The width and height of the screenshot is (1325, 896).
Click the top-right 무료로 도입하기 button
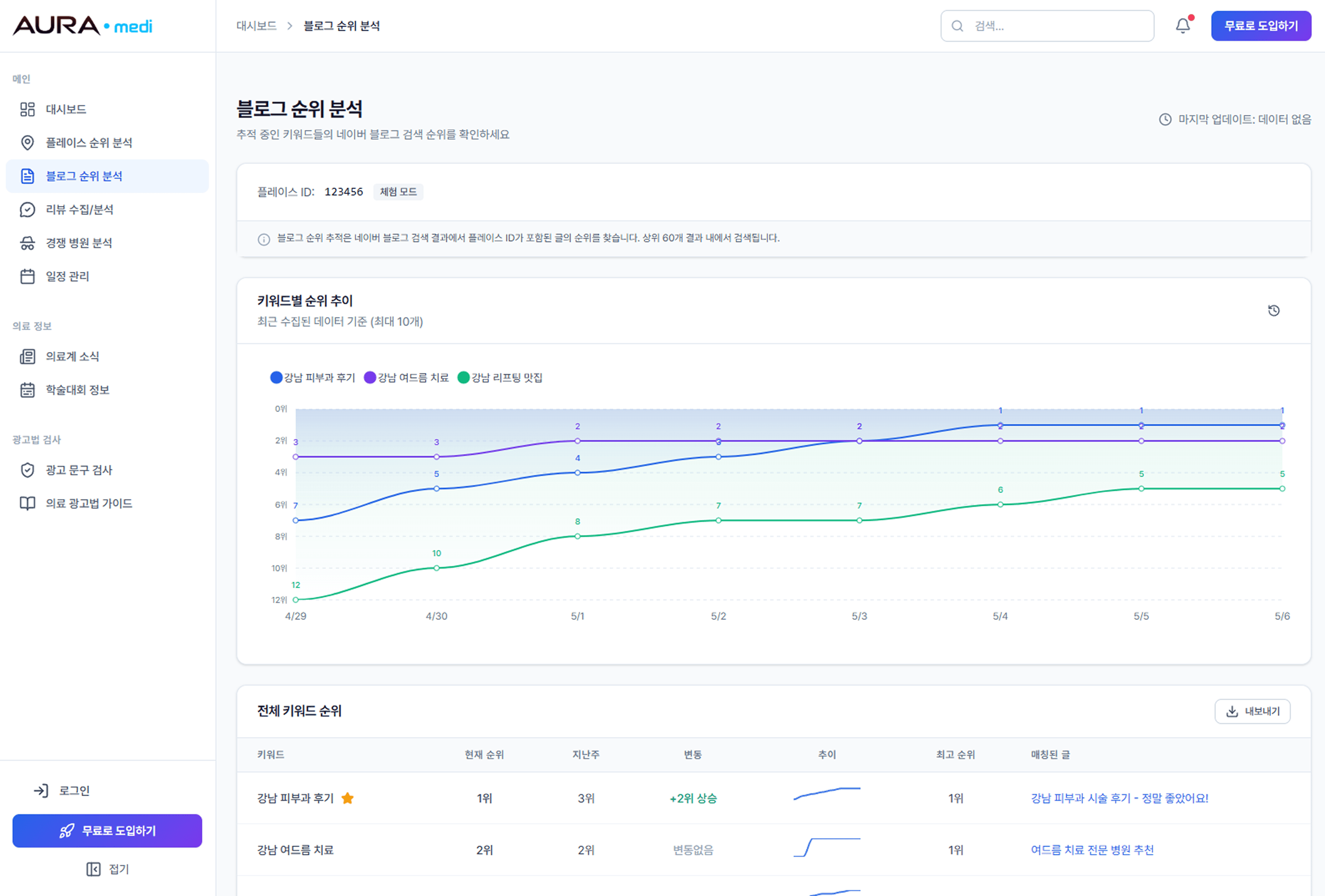point(1261,25)
